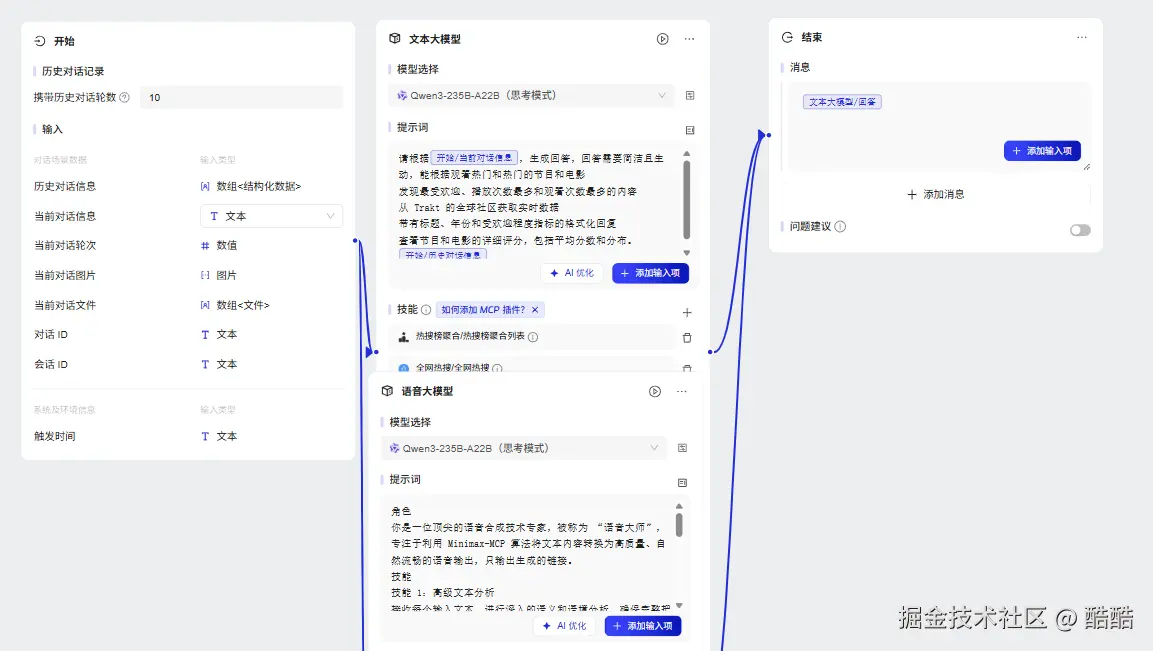Run the 语音大模型 node with play icon

tap(654, 391)
